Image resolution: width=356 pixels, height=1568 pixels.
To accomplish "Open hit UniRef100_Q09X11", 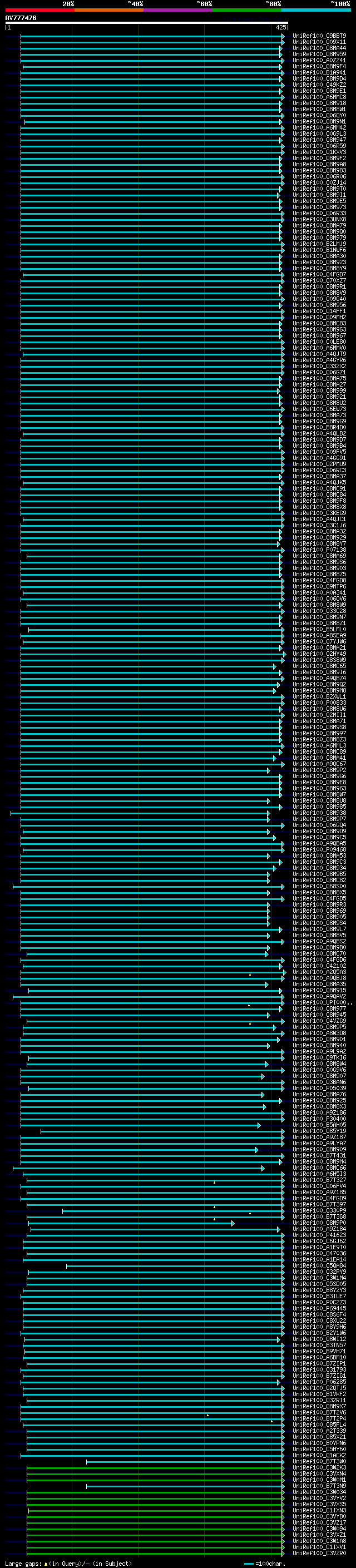I will coord(319,42).
